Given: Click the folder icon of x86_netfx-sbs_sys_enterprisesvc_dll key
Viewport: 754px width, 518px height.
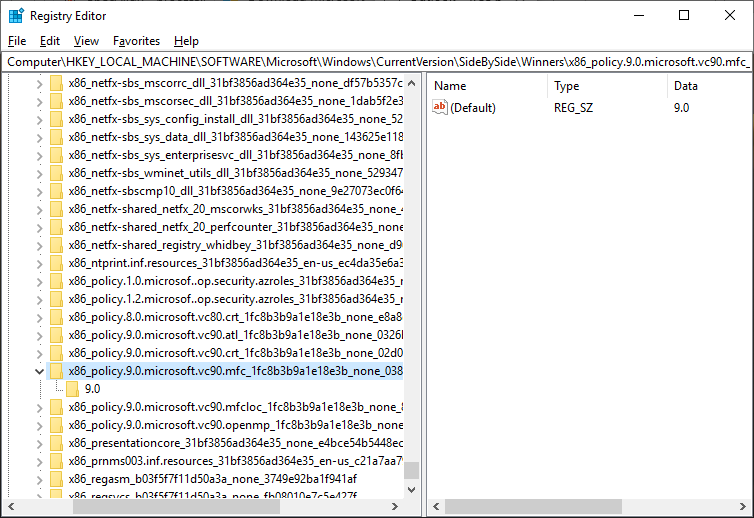Looking at the screenshot, I should click(x=56, y=155).
